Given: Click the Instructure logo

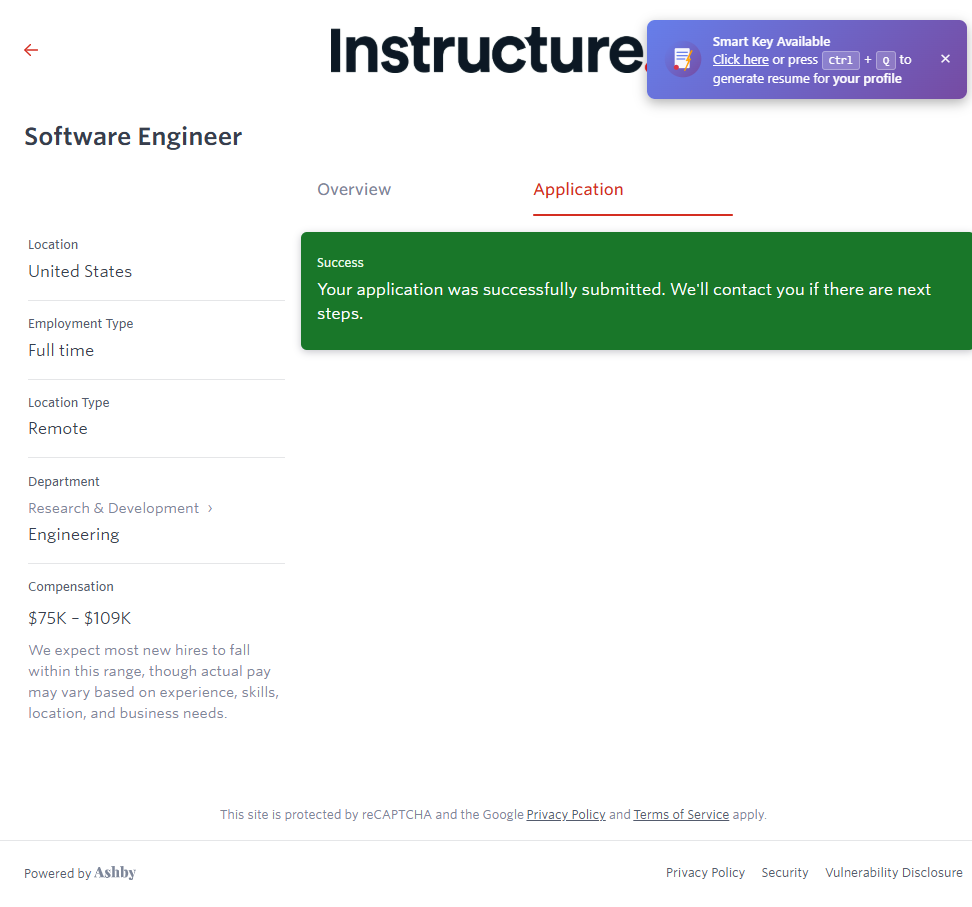Looking at the screenshot, I should 487,51.
